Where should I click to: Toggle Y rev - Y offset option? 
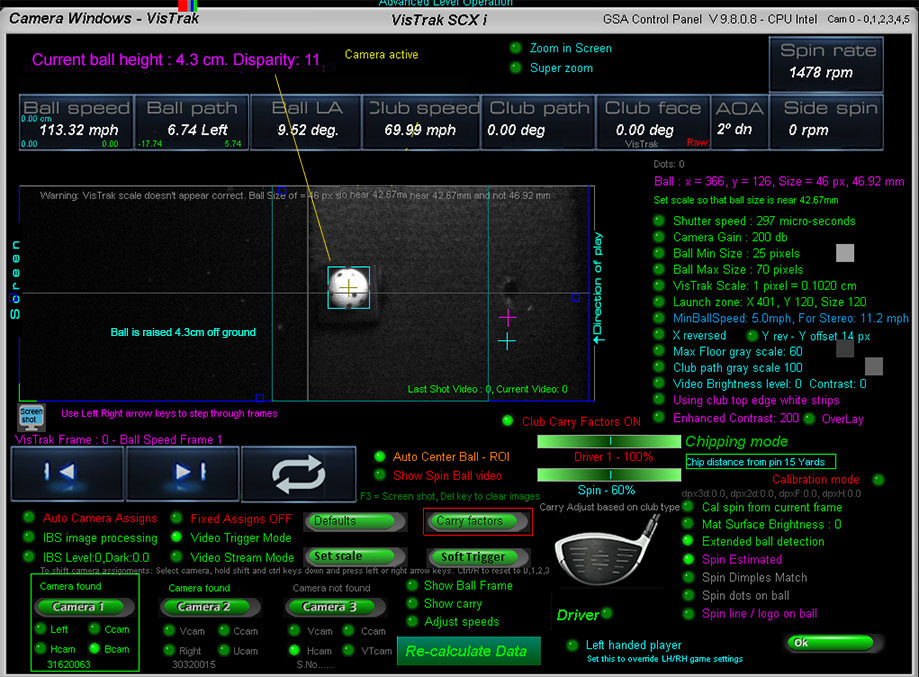(x=753, y=336)
